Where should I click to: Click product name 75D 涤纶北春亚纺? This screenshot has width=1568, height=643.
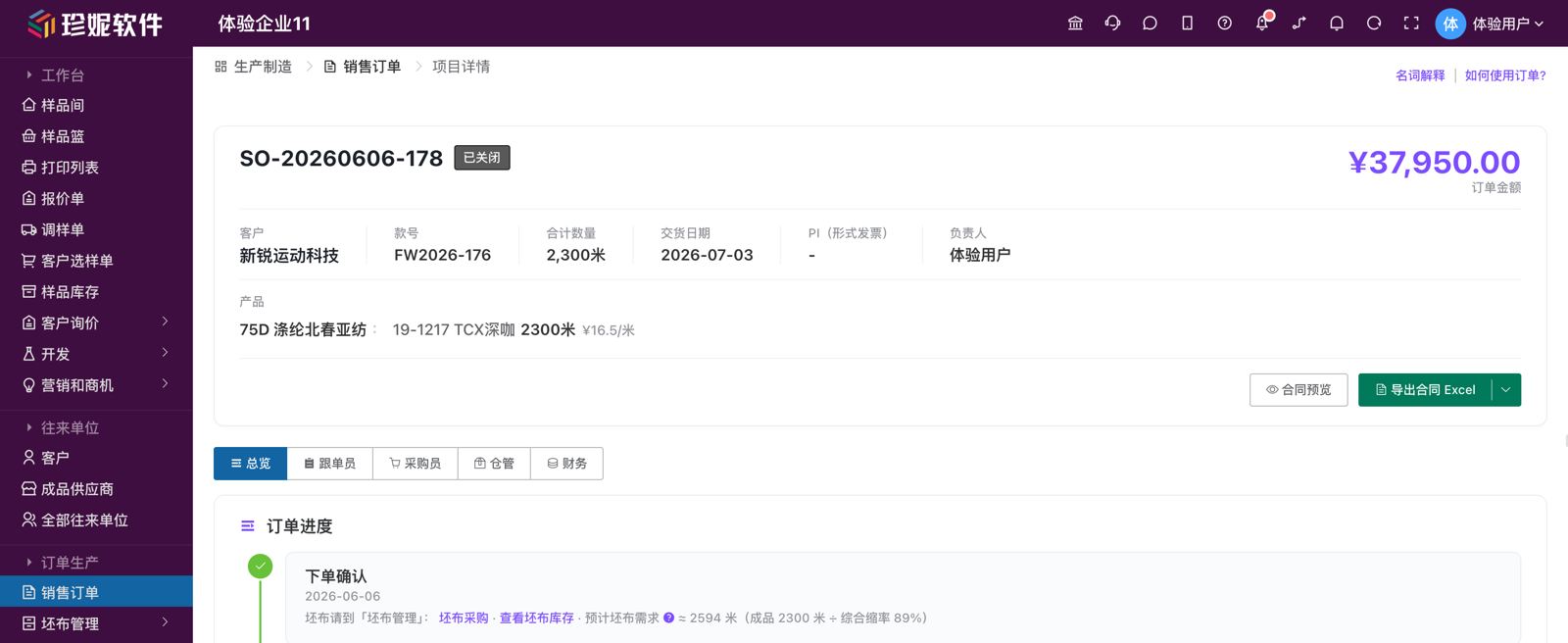[303, 330]
